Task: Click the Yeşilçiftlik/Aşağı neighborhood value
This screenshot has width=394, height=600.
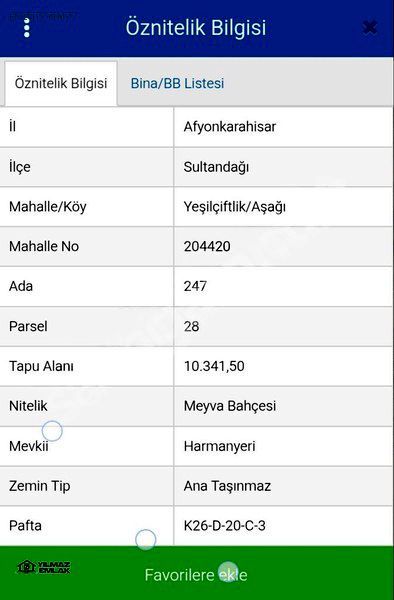Action: point(234,207)
